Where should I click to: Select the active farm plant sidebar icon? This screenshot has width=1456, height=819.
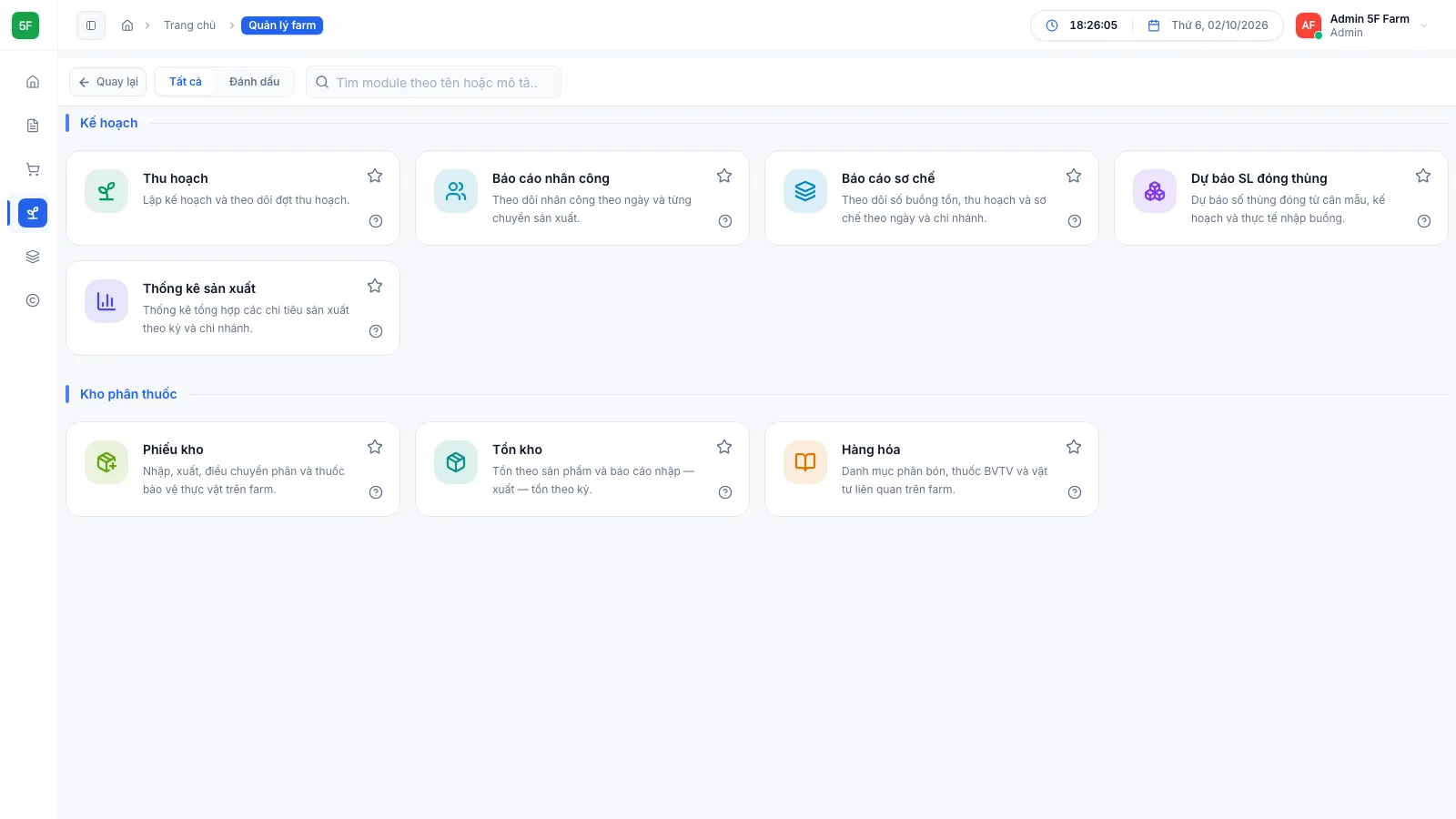33,213
